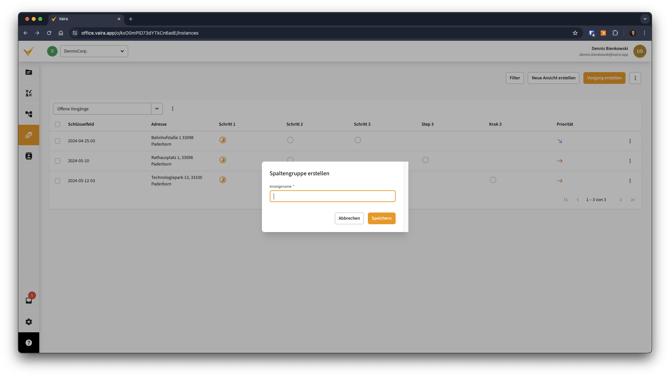Open browser home page
670x377 pixels.
pos(61,33)
